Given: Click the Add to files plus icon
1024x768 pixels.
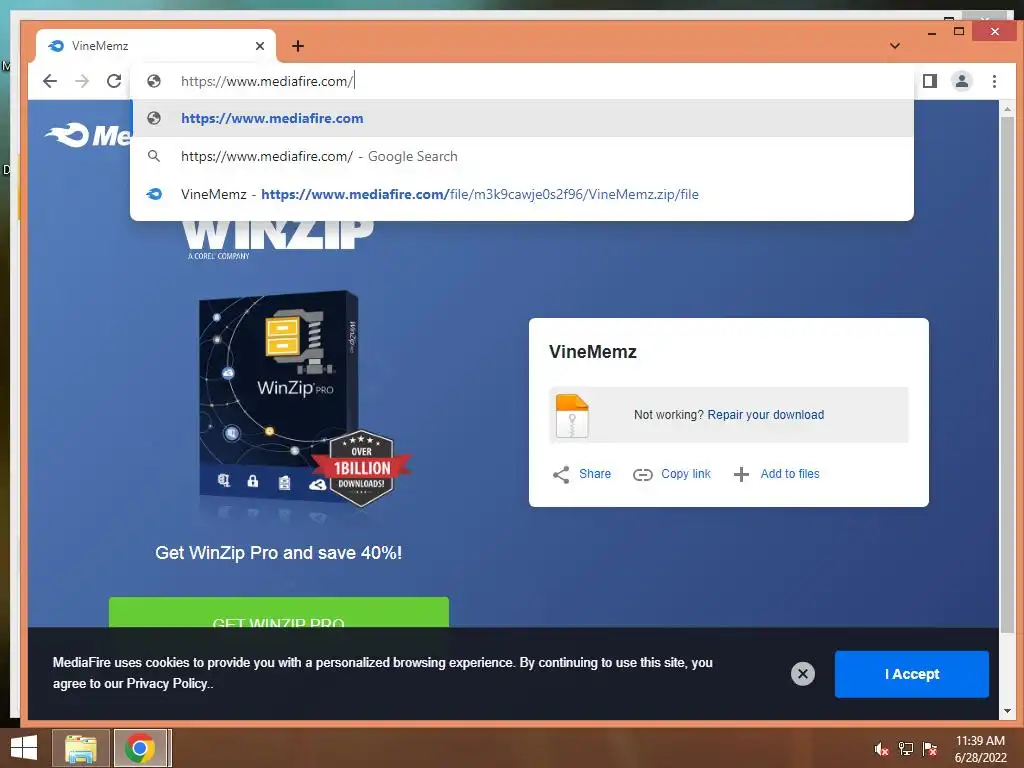Looking at the screenshot, I should point(741,475).
